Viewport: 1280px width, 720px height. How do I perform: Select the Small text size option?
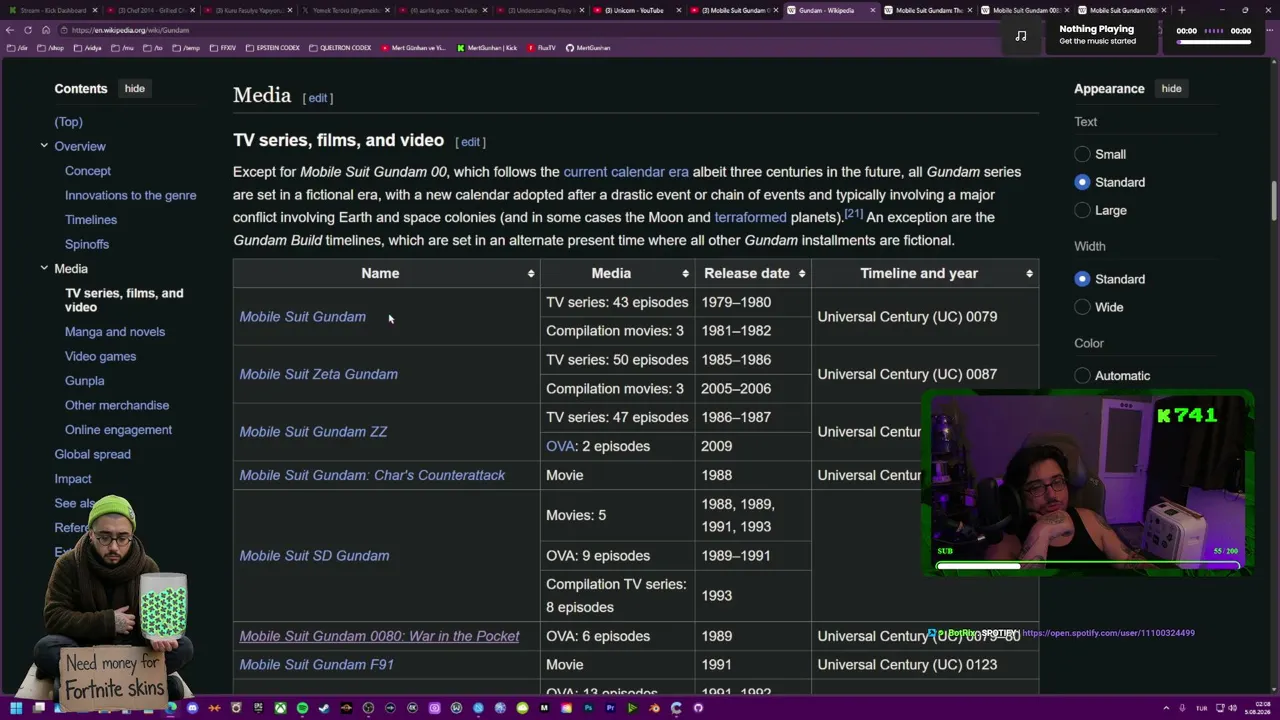[1082, 154]
